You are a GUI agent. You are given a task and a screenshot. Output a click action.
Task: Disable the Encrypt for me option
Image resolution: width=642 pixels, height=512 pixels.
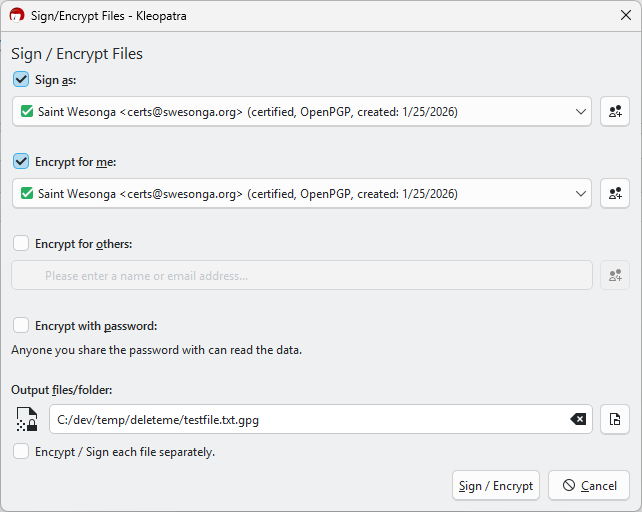pos(21,161)
